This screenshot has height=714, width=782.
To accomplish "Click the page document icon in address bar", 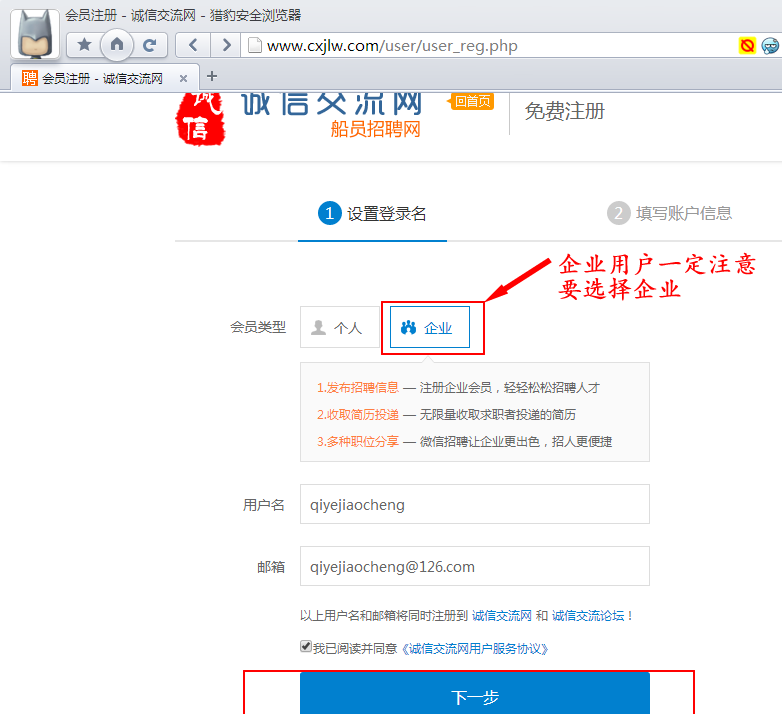I will click(255, 45).
